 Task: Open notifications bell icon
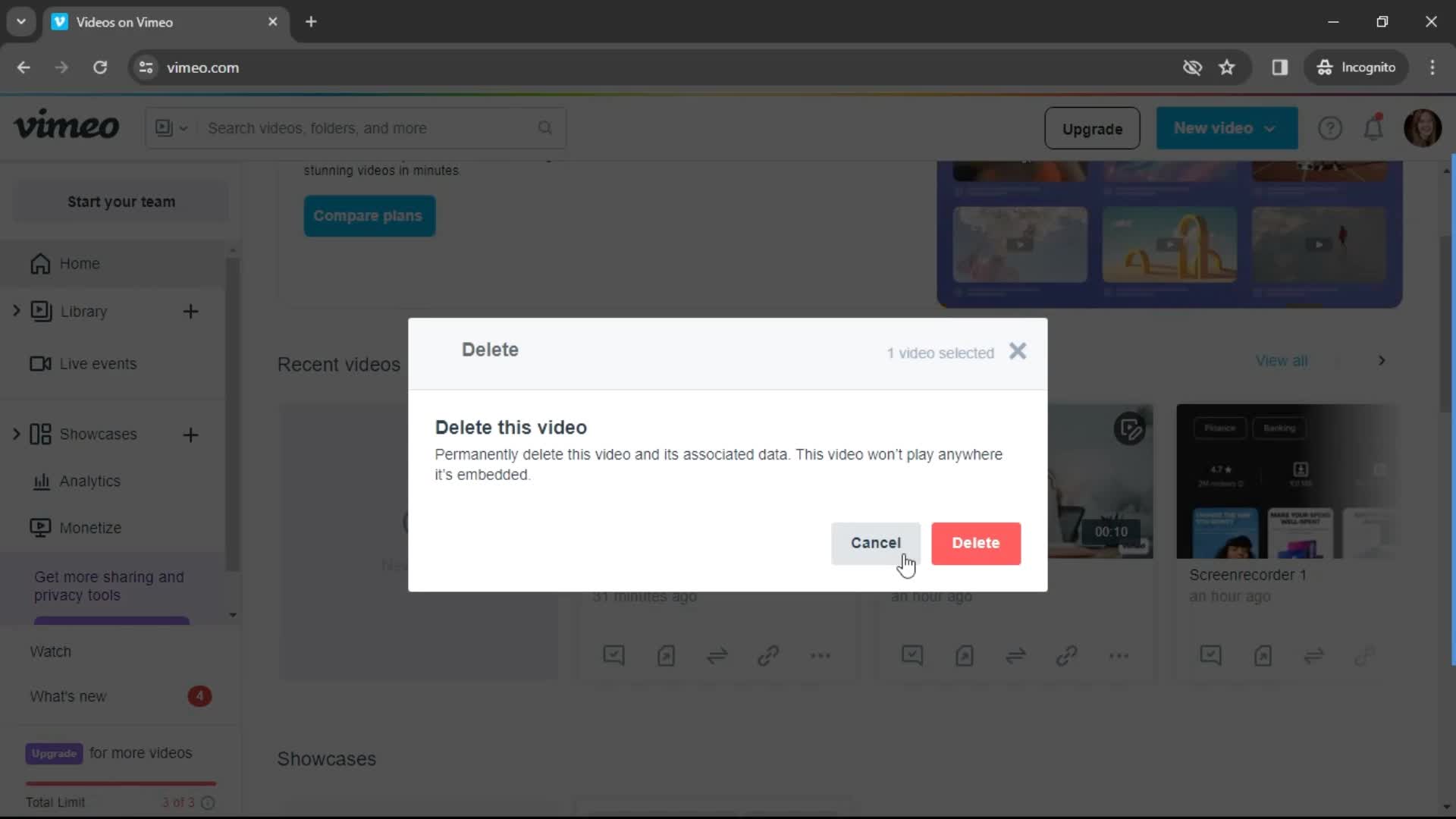(x=1374, y=128)
